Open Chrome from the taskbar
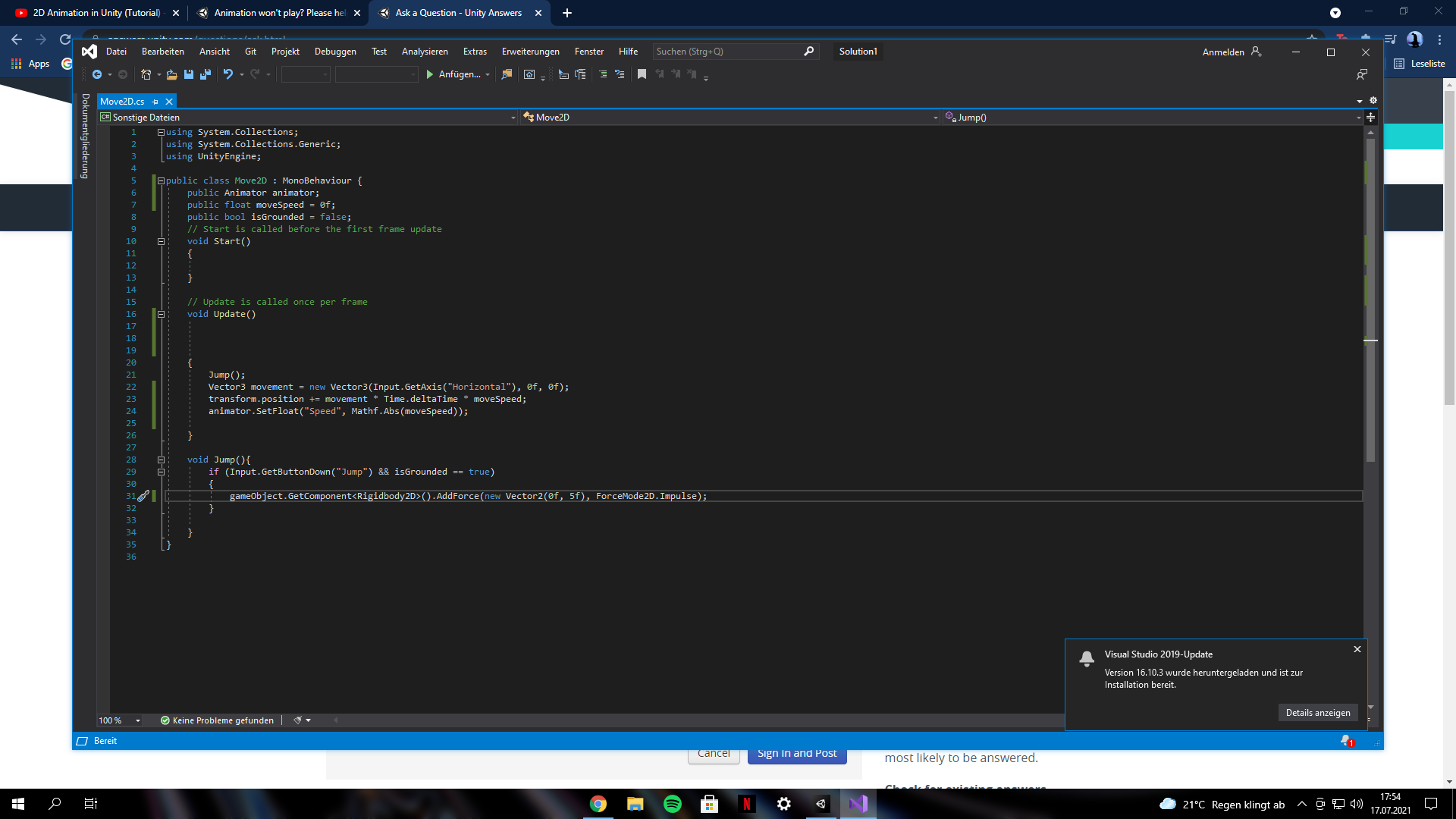This screenshot has width=1456, height=819. 598,804
